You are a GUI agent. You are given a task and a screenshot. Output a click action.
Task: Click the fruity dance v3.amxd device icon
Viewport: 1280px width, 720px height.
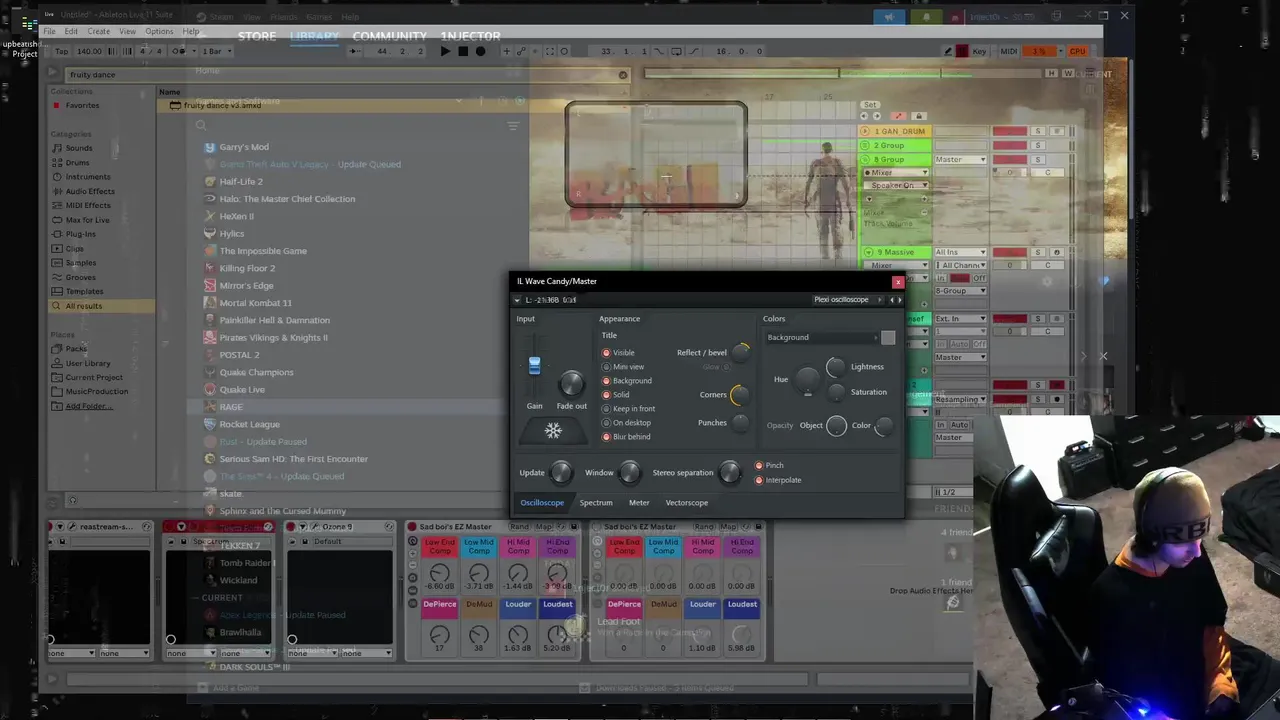(175, 105)
